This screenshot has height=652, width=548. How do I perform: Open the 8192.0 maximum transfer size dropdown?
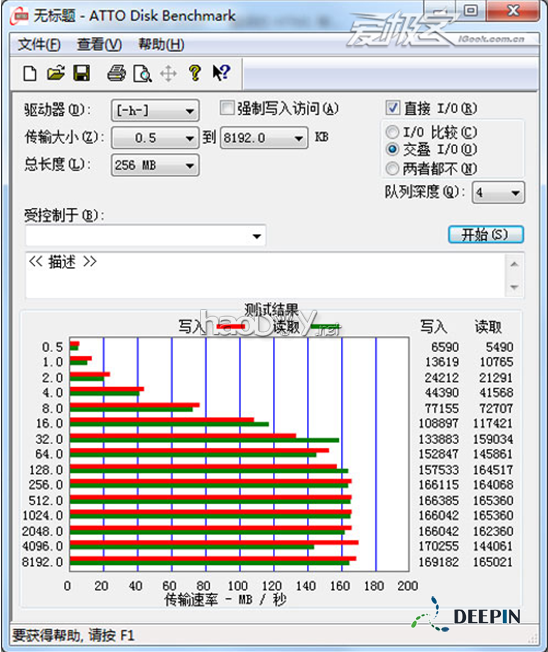tap(264, 138)
